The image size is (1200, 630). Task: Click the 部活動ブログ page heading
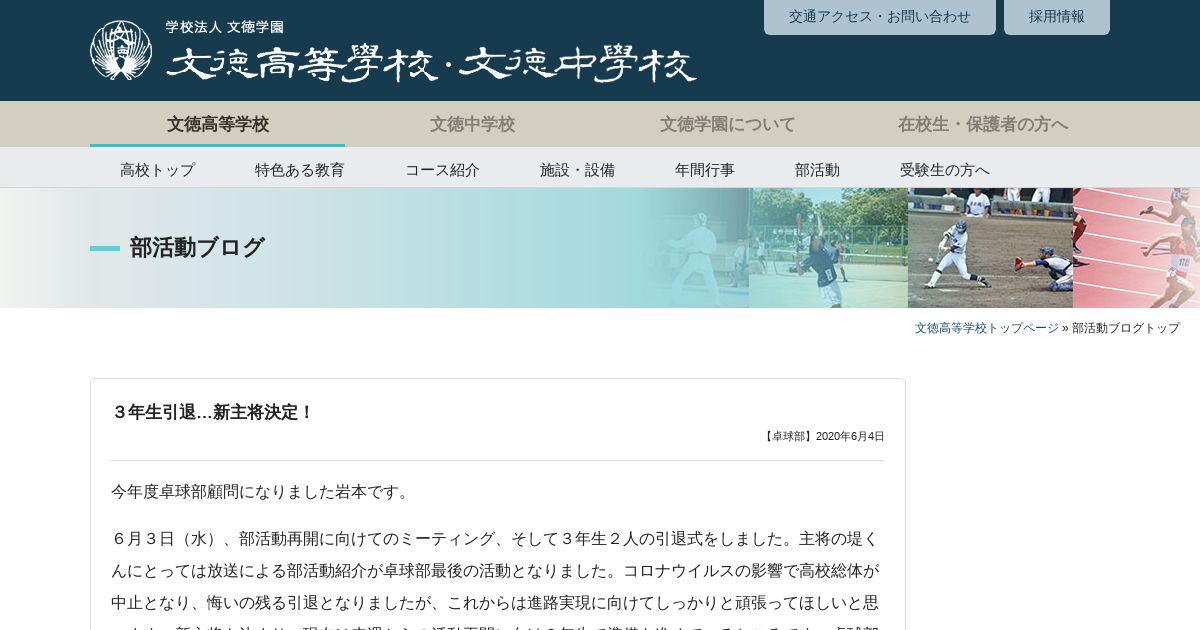click(197, 247)
